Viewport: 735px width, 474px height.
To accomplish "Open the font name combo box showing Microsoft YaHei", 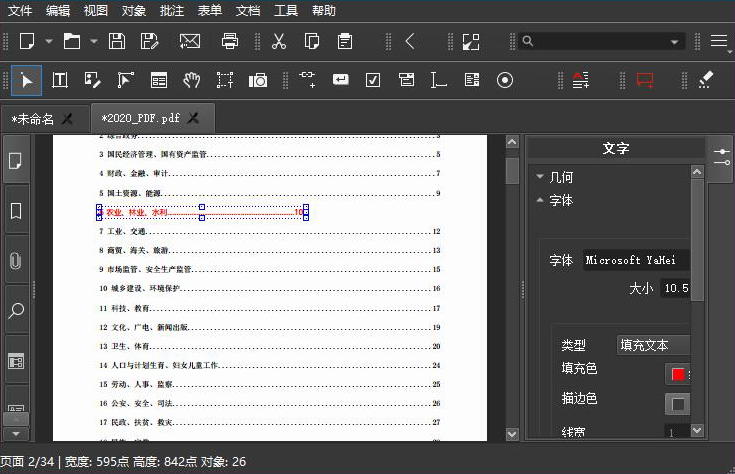I will pos(636,260).
